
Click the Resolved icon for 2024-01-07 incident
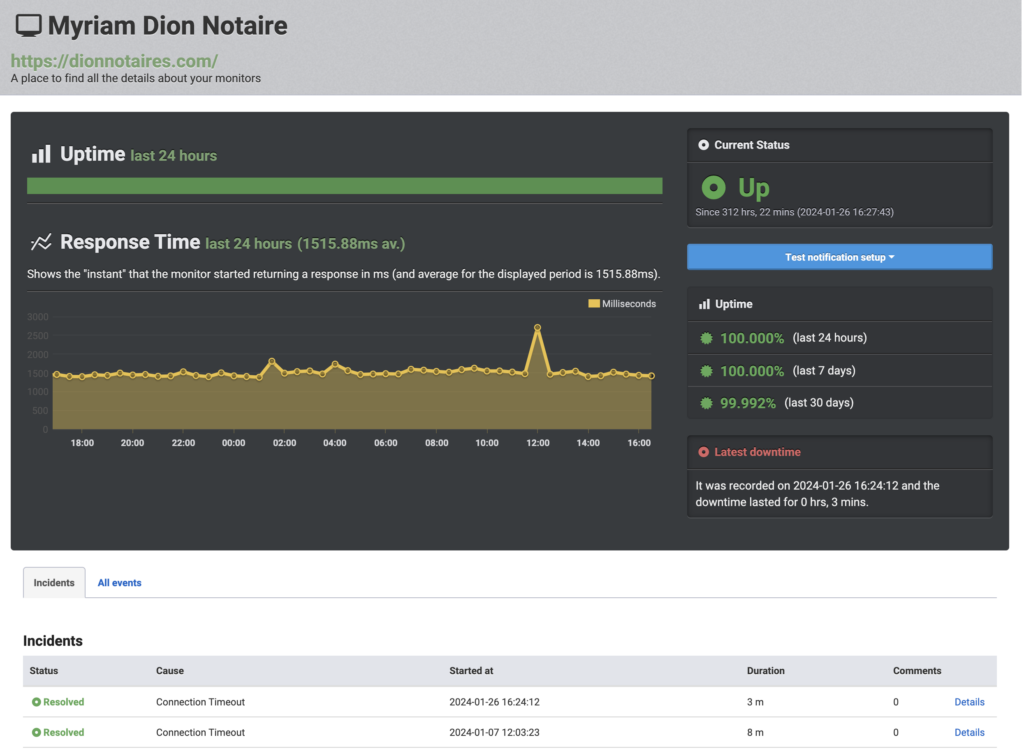click(x=36, y=732)
